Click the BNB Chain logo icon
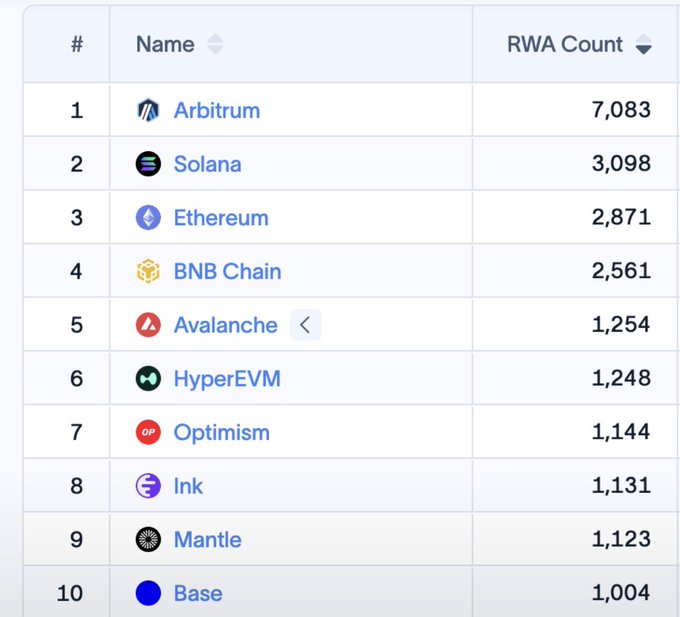The width and height of the screenshot is (680, 617). (148, 271)
